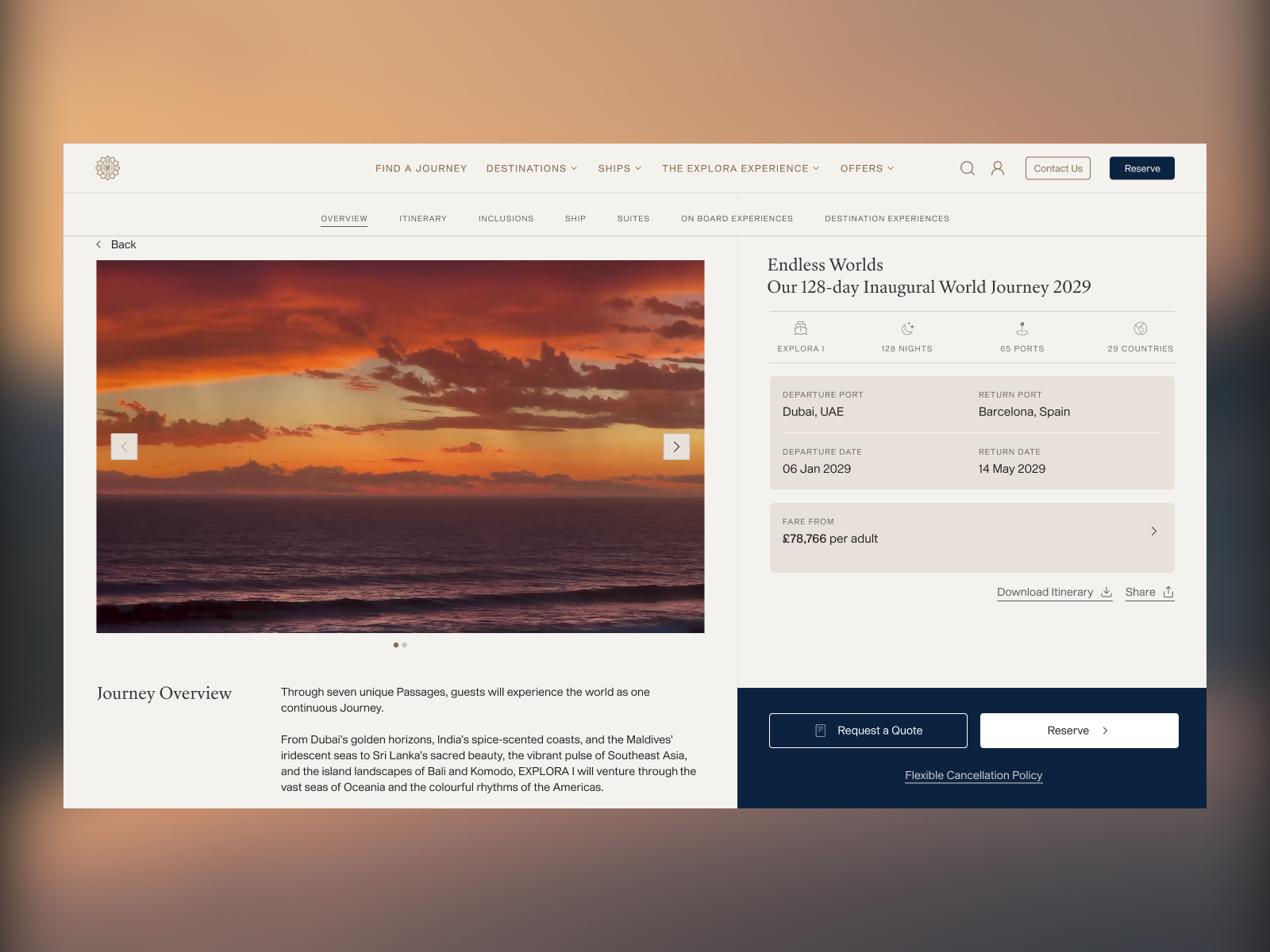Show next photo in the carousel
This screenshot has height=952, width=1270.
pyautogui.click(x=676, y=447)
